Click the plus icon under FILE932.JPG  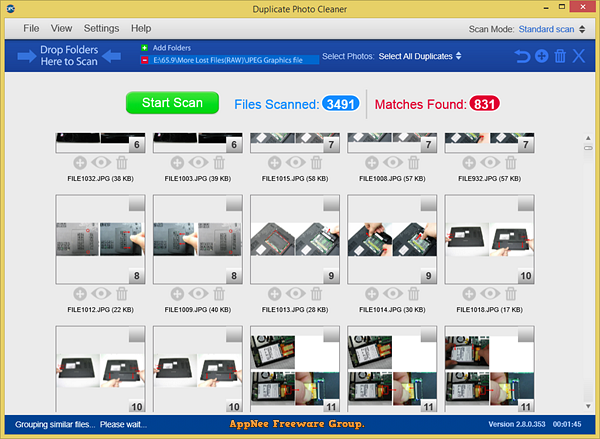(469, 163)
